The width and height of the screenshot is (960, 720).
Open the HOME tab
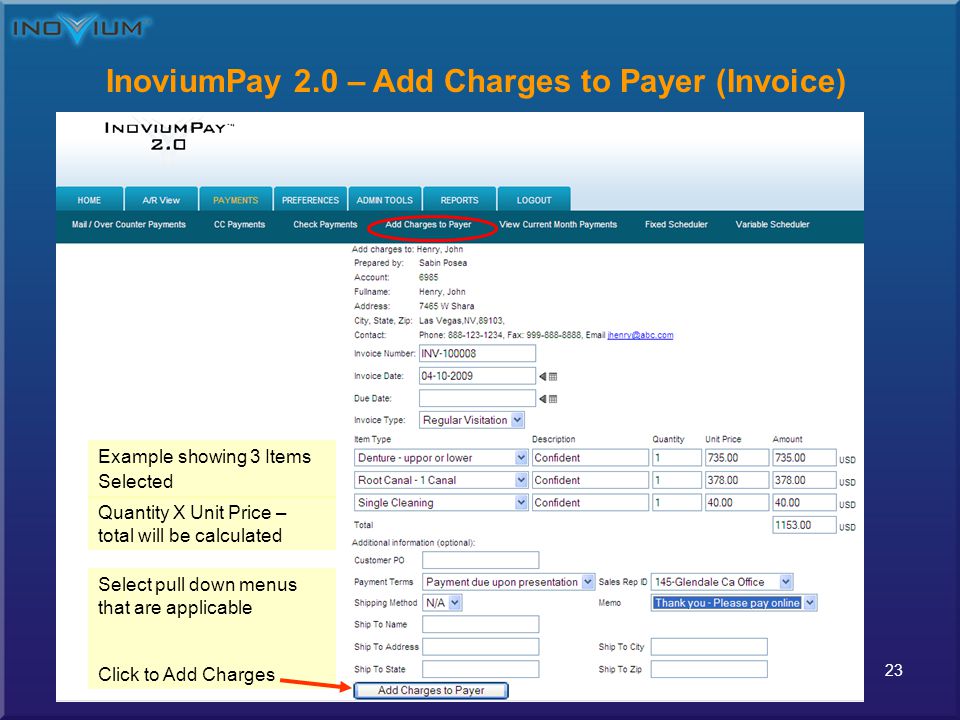click(89, 200)
